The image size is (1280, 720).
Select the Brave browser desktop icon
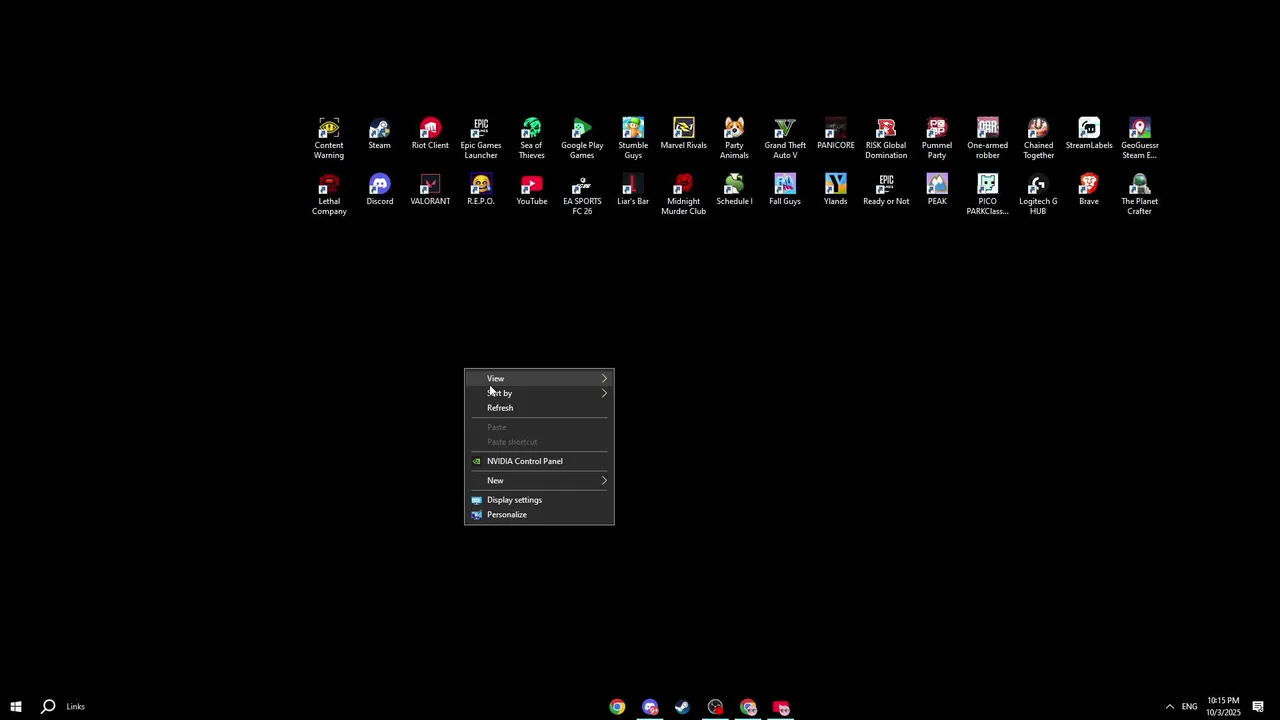[x=1089, y=190]
